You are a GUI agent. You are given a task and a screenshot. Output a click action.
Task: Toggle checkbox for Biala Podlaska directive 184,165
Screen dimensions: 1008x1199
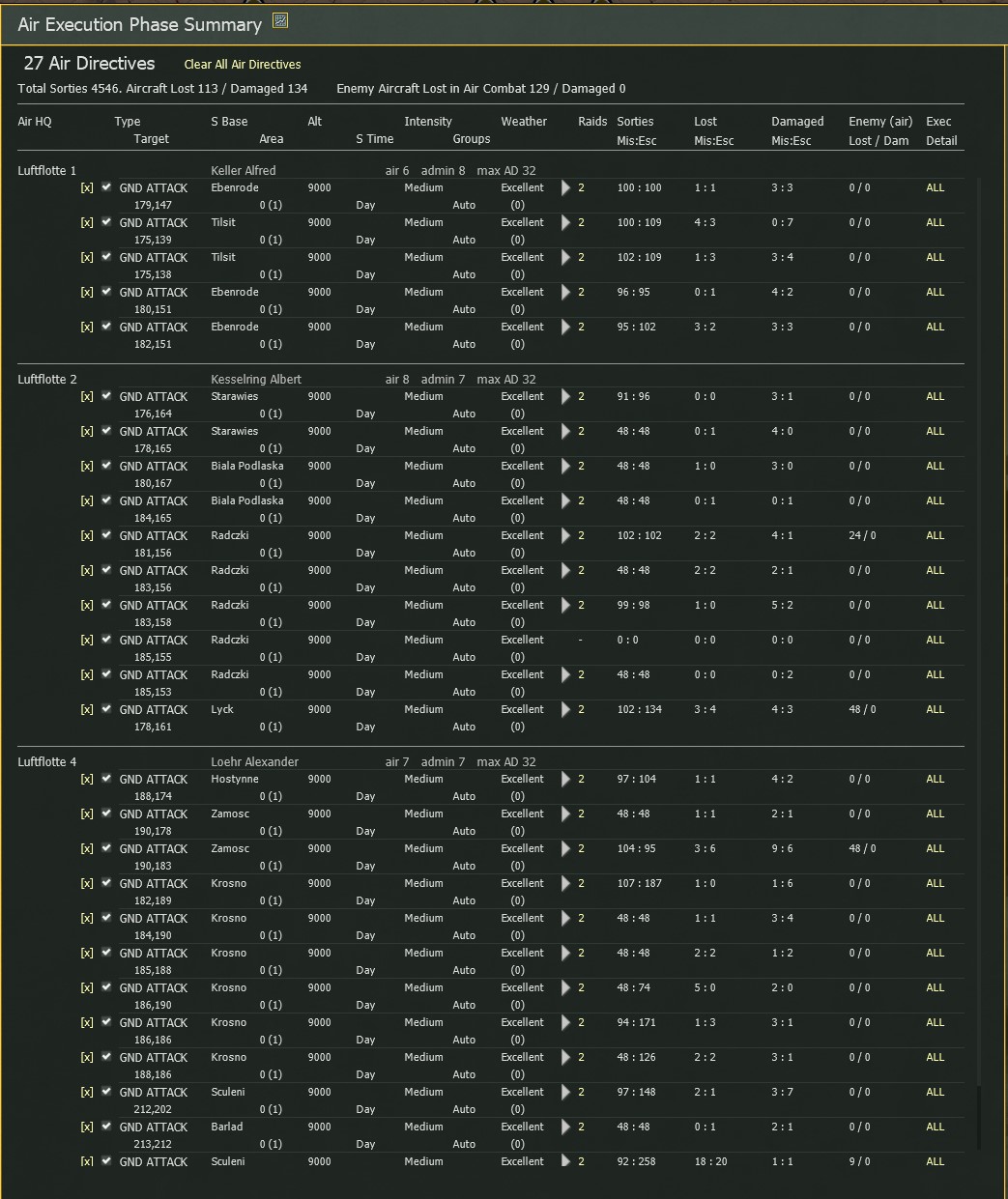pyautogui.click(x=106, y=500)
